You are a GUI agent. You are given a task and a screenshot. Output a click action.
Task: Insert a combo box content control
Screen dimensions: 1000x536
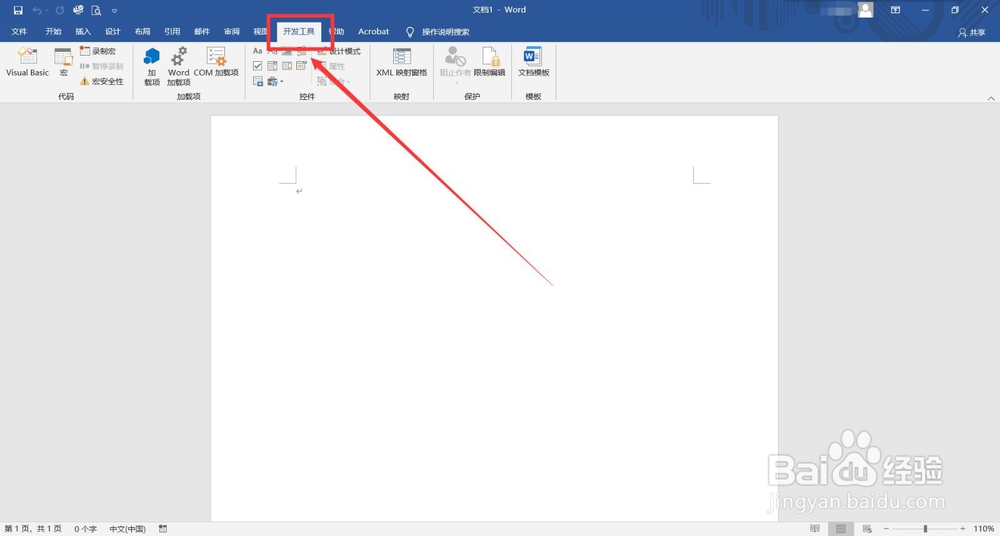(272, 66)
